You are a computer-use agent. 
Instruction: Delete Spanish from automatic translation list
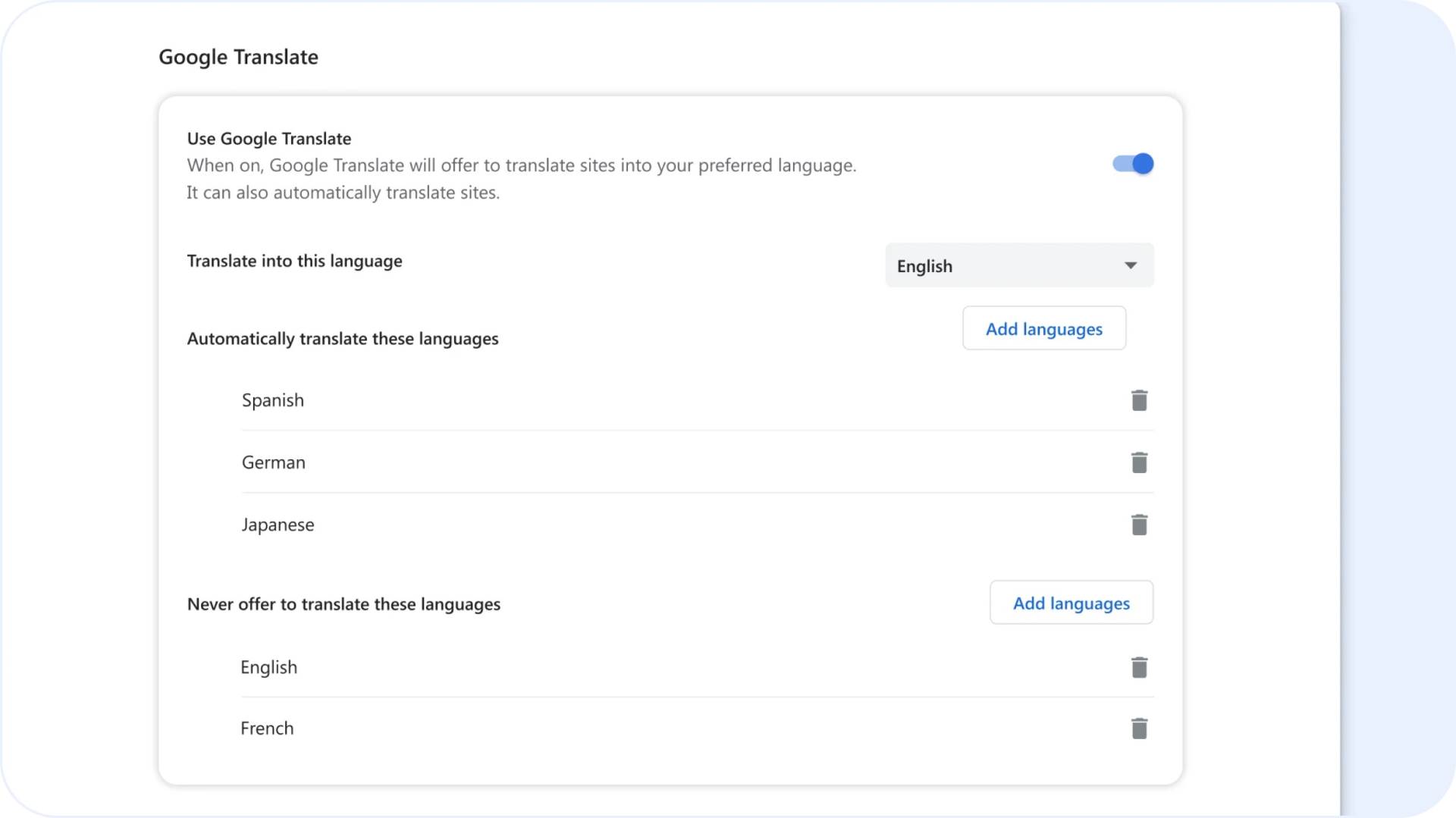pos(1140,400)
